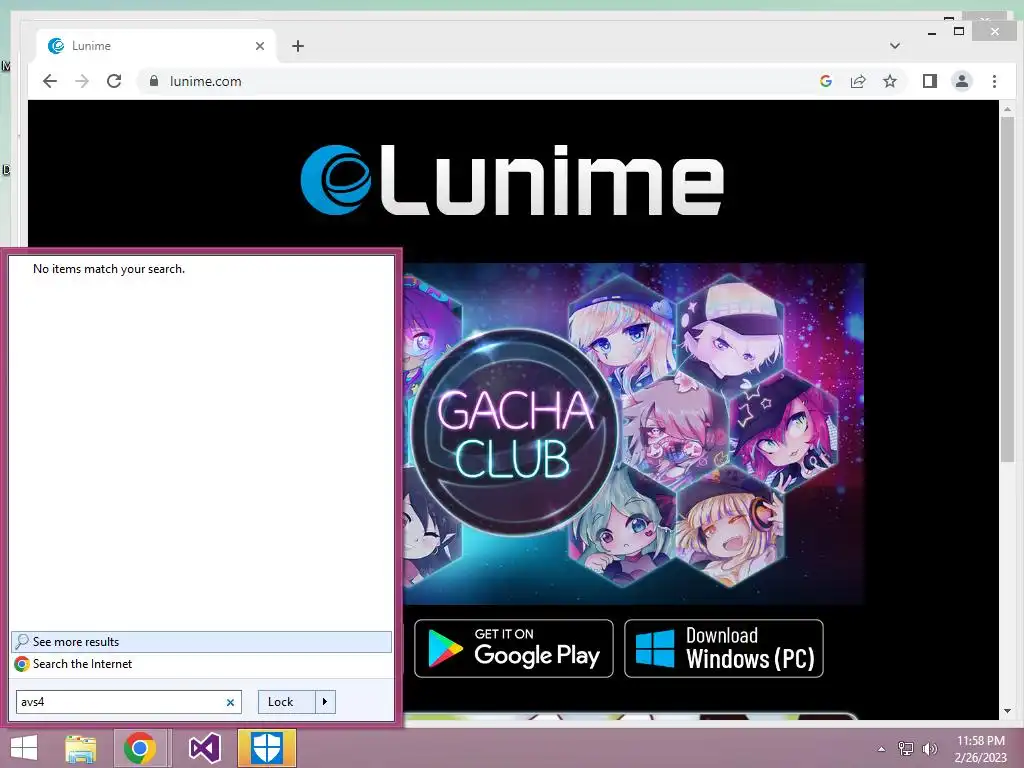The width and height of the screenshot is (1024, 768).
Task: Select Search the Internet
Action: [x=201, y=664]
